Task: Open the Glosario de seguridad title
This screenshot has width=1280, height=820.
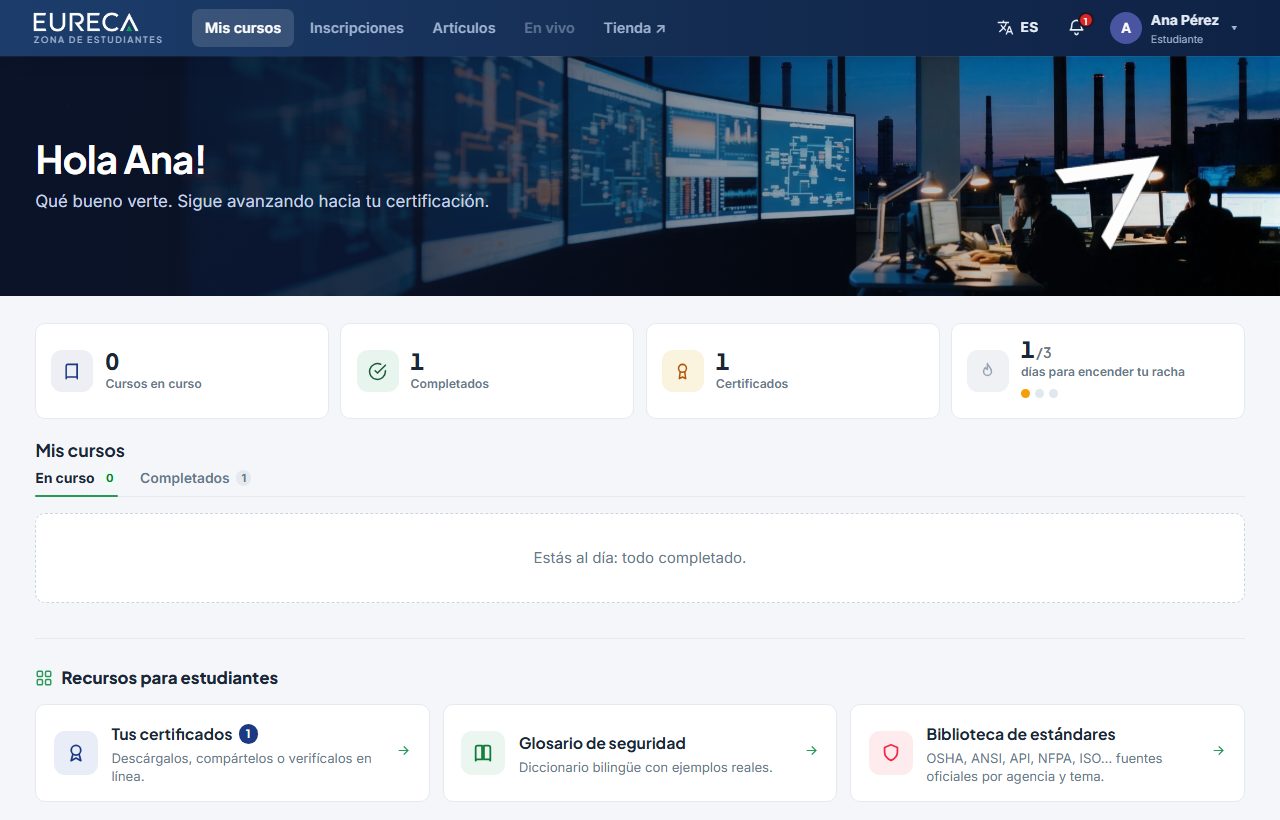Action: click(x=602, y=743)
